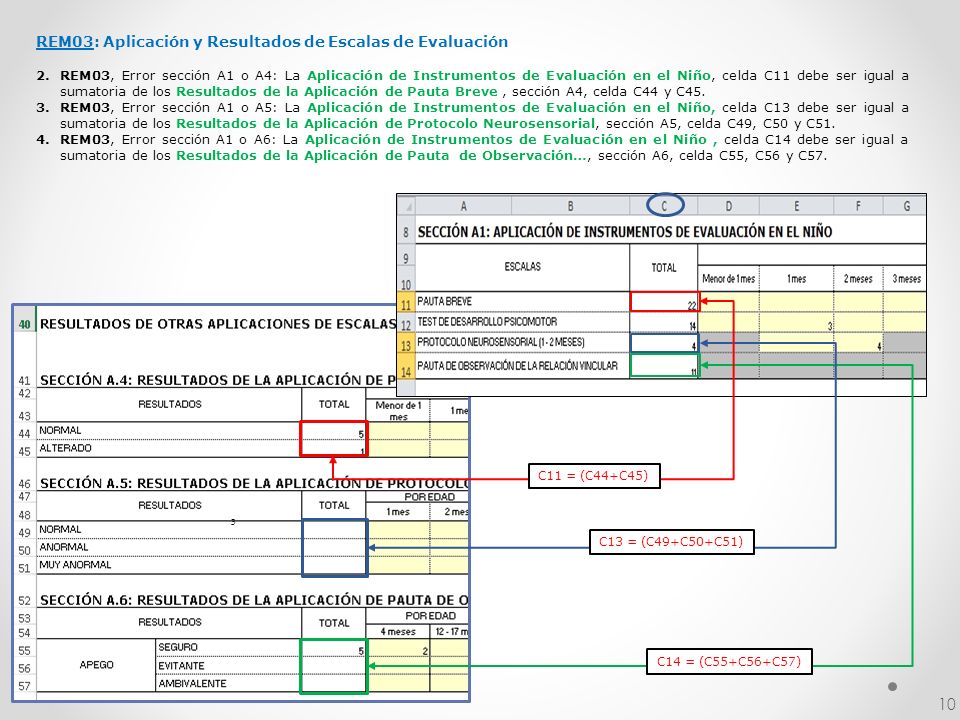Select column F header in the Sección A1 sheet
This screenshot has height=720, width=960.
click(858, 206)
